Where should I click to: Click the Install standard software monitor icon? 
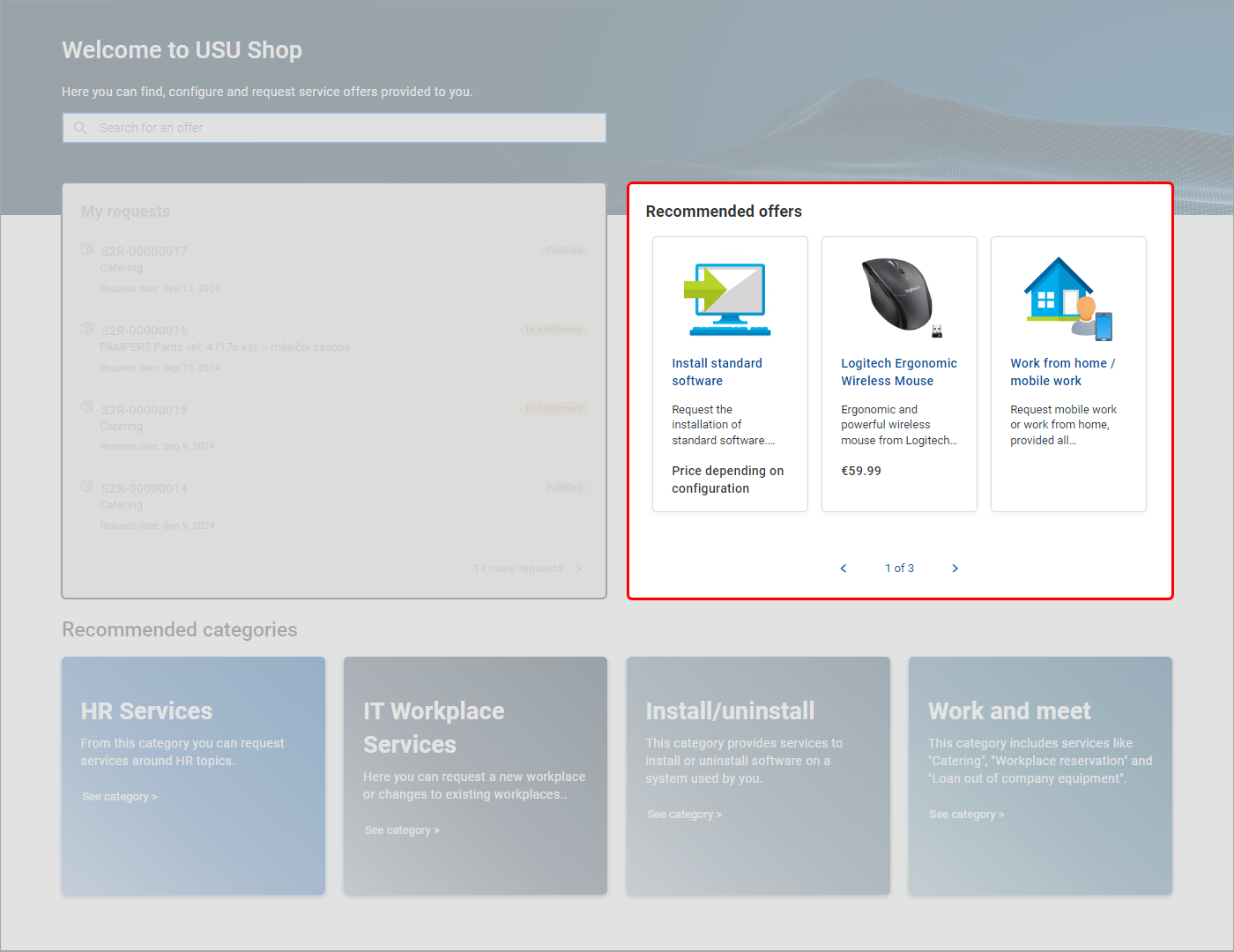click(729, 299)
